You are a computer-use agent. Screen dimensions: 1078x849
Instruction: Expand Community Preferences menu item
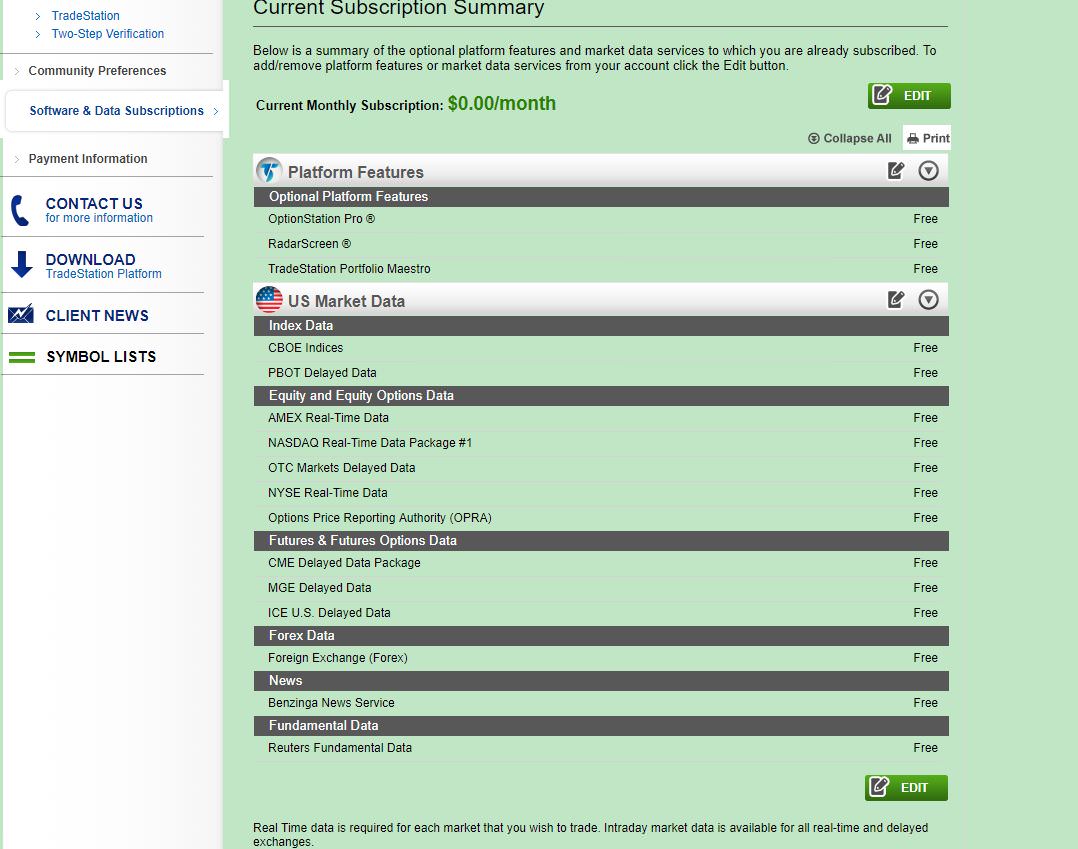97,71
